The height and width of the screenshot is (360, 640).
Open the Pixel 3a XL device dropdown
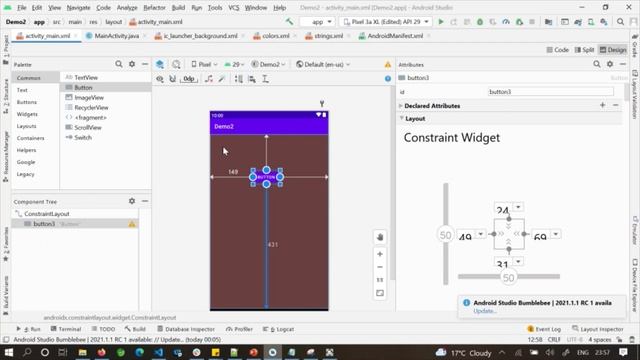(x=385, y=22)
